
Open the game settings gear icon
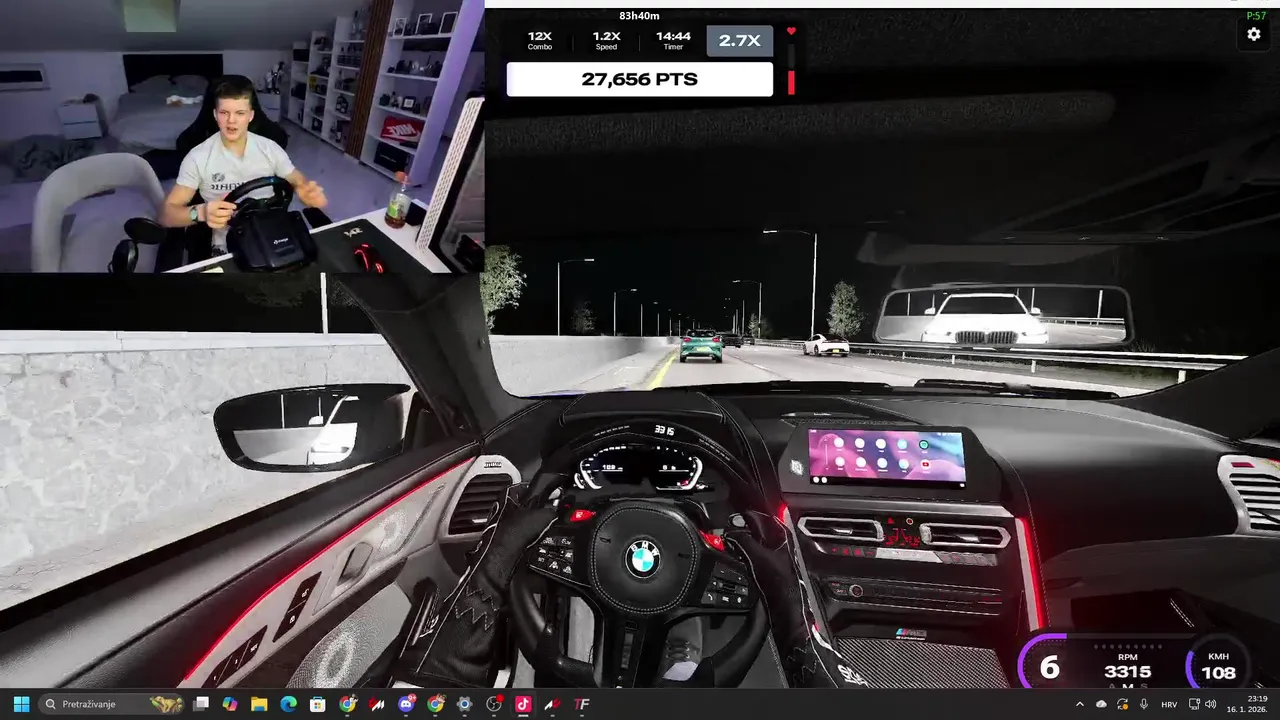(x=1254, y=34)
